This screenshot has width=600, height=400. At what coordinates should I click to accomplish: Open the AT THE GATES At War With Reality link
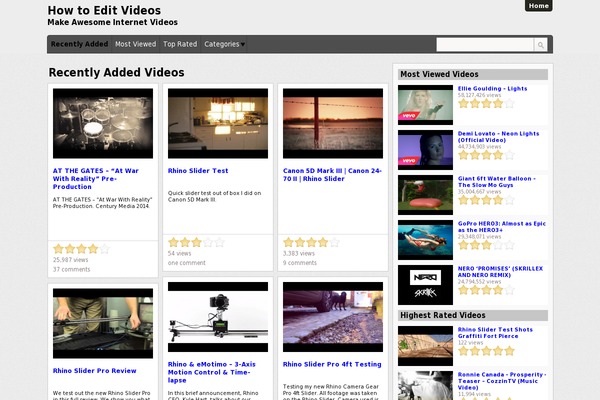click(96, 179)
